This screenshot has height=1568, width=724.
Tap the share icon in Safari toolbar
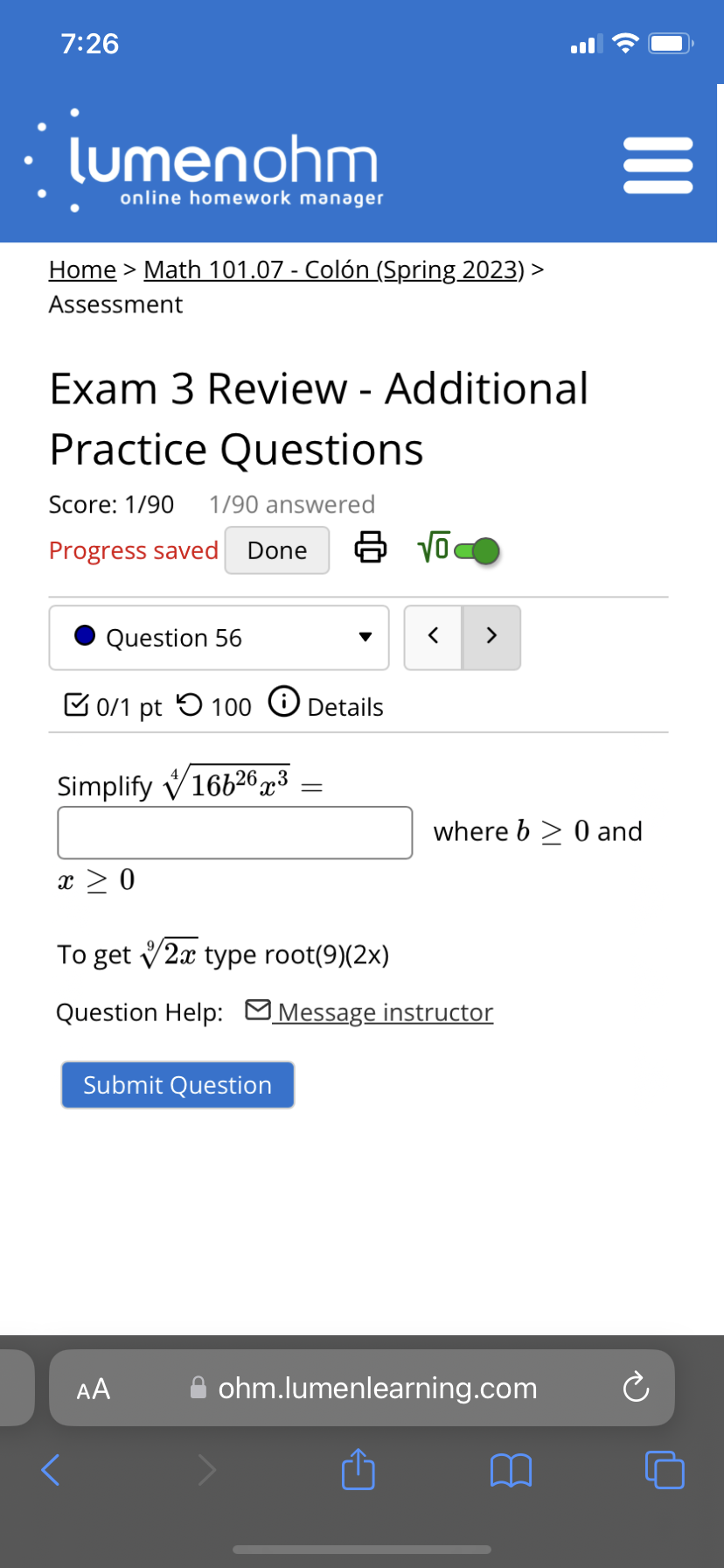(x=358, y=1470)
